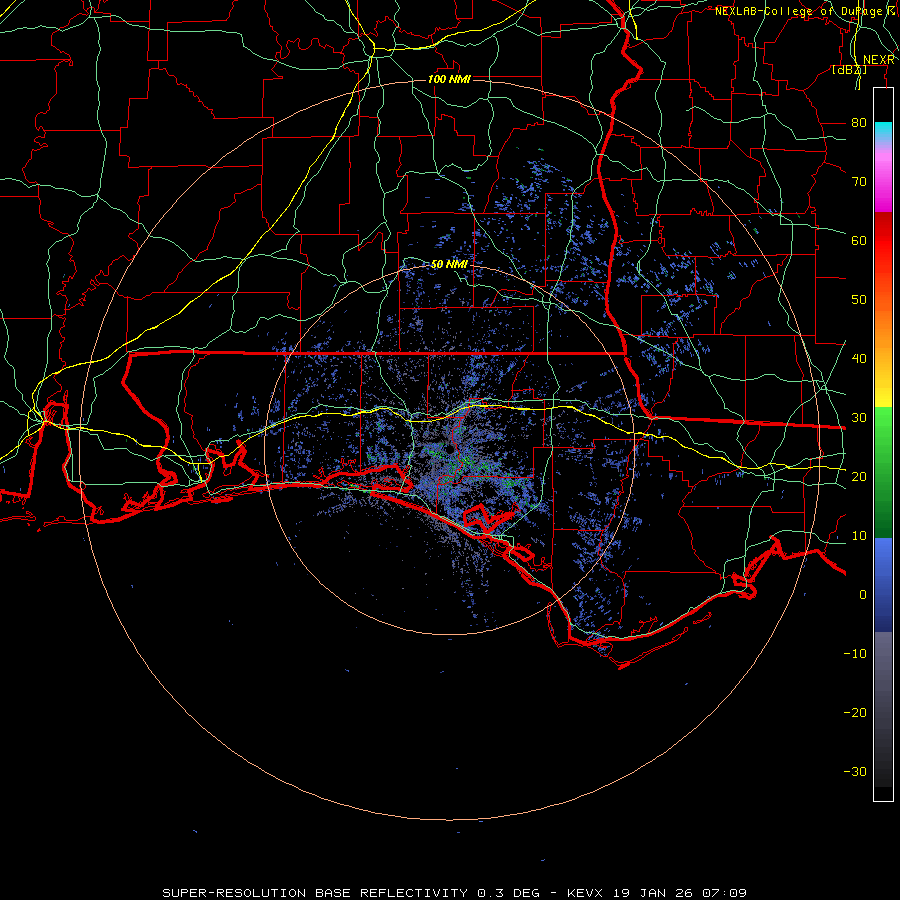
Task: Click the "50 NMI" range ring label
Action: [449, 264]
